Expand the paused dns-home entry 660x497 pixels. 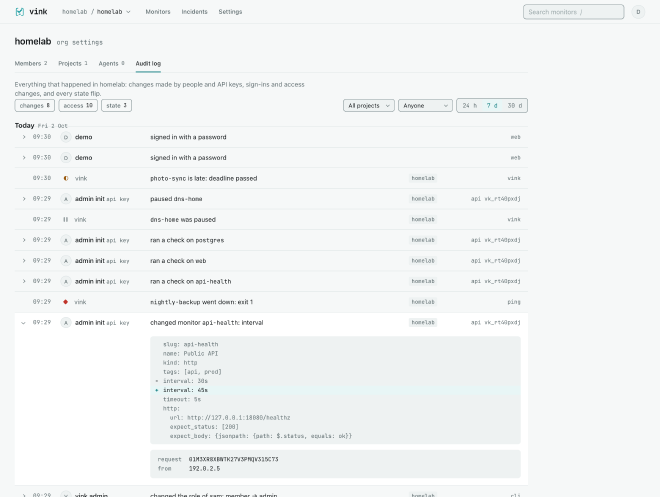(24, 199)
